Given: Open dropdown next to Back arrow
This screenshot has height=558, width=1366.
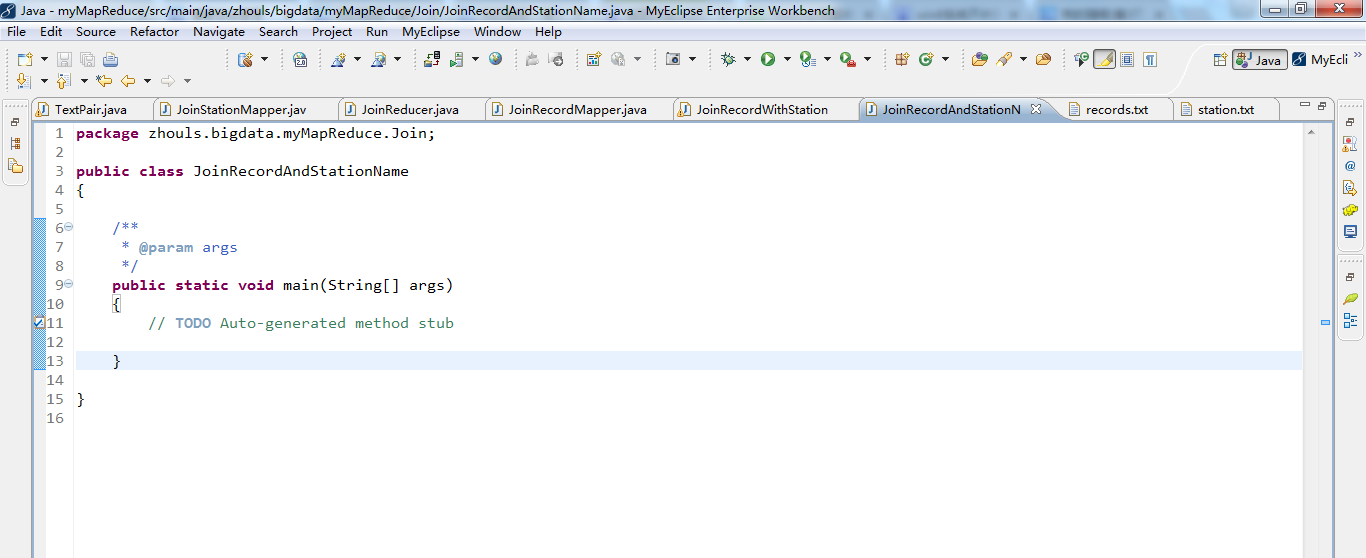Looking at the screenshot, I should pyautogui.click(x=147, y=81).
